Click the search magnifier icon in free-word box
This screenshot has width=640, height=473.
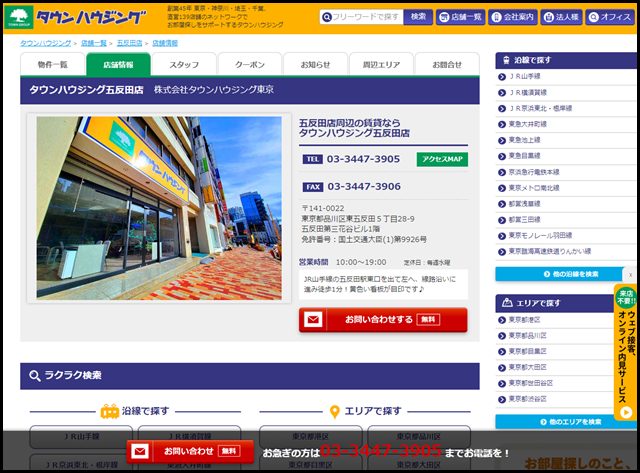click(x=327, y=17)
